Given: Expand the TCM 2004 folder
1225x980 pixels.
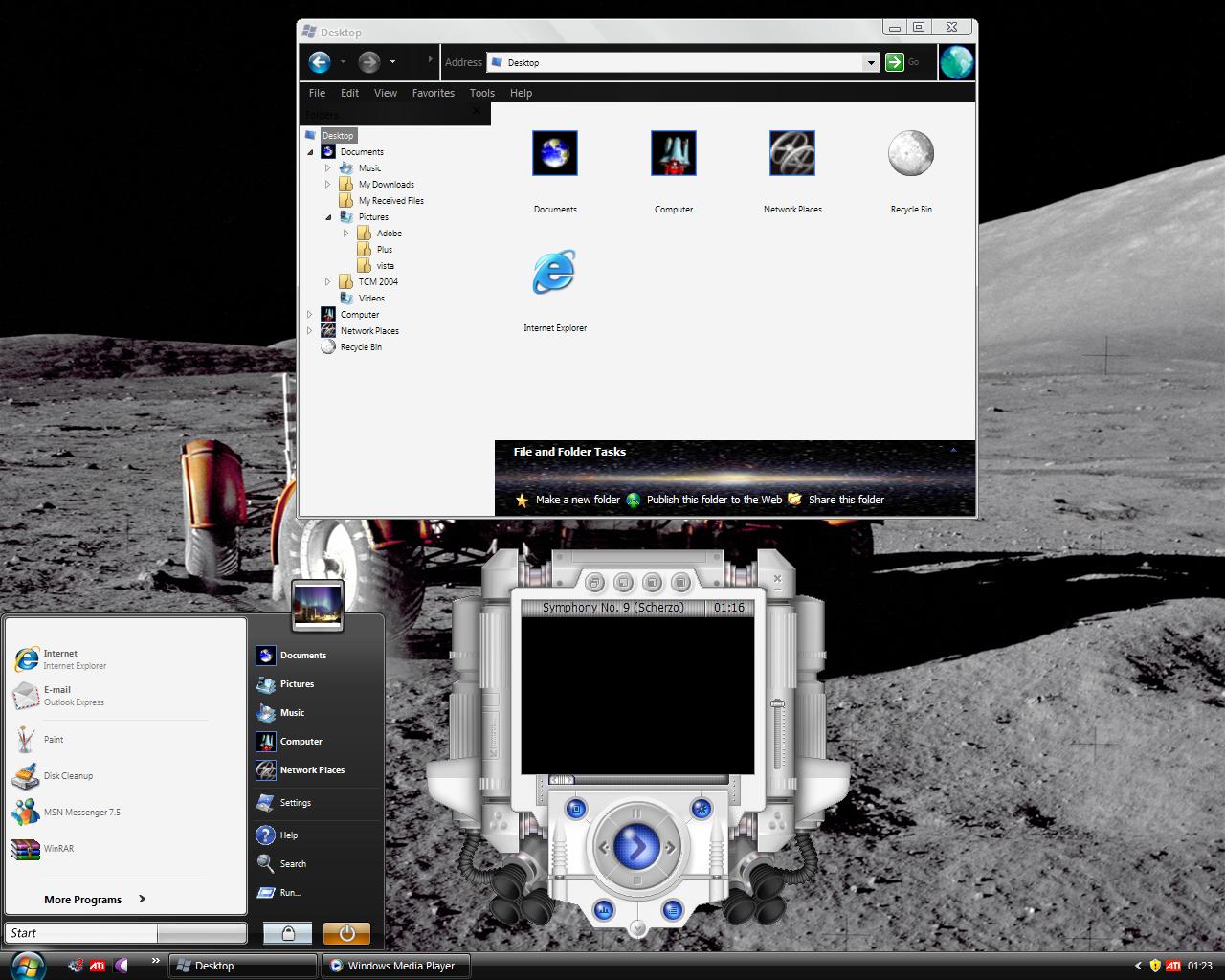Looking at the screenshot, I should [328, 282].
